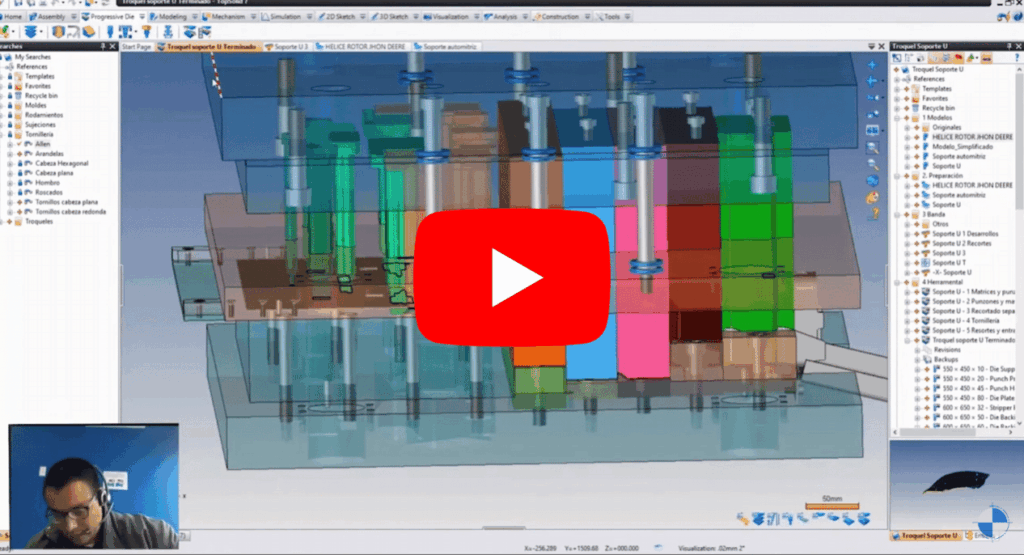Expand the Tornillería folder
The height and width of the screenshot is (555, 1024).
(x=2, y=135)
